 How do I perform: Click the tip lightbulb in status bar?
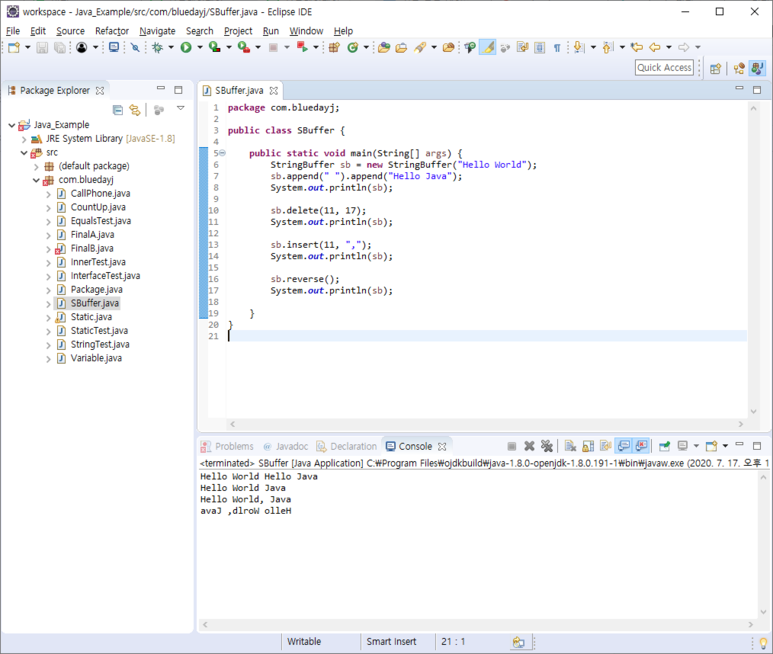pyautogui.click(x=763, y=643)
